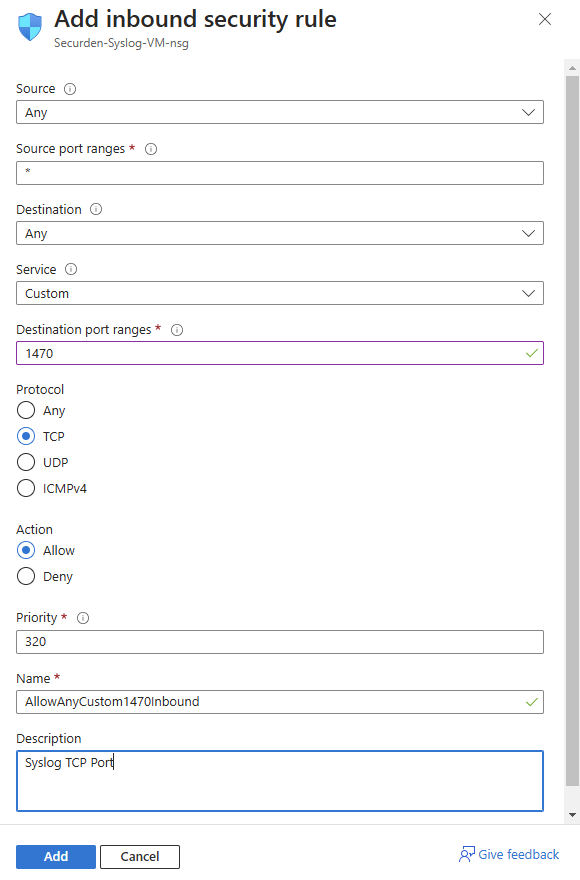The image size is (580, 880).
Task: Click the Service info icon
Action: (x=71, y=269)
